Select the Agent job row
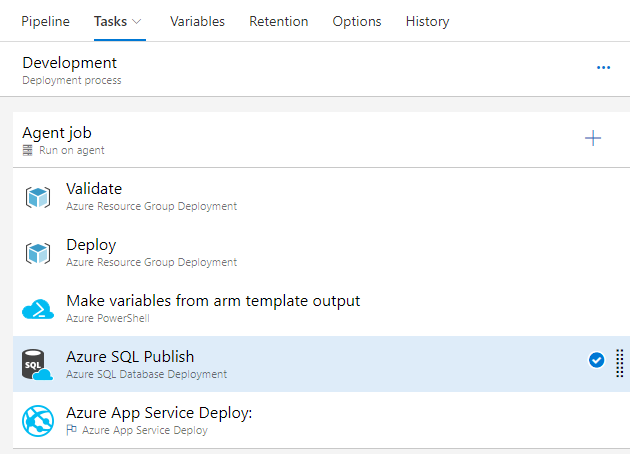The image size is (630, 454). (321, 140)
